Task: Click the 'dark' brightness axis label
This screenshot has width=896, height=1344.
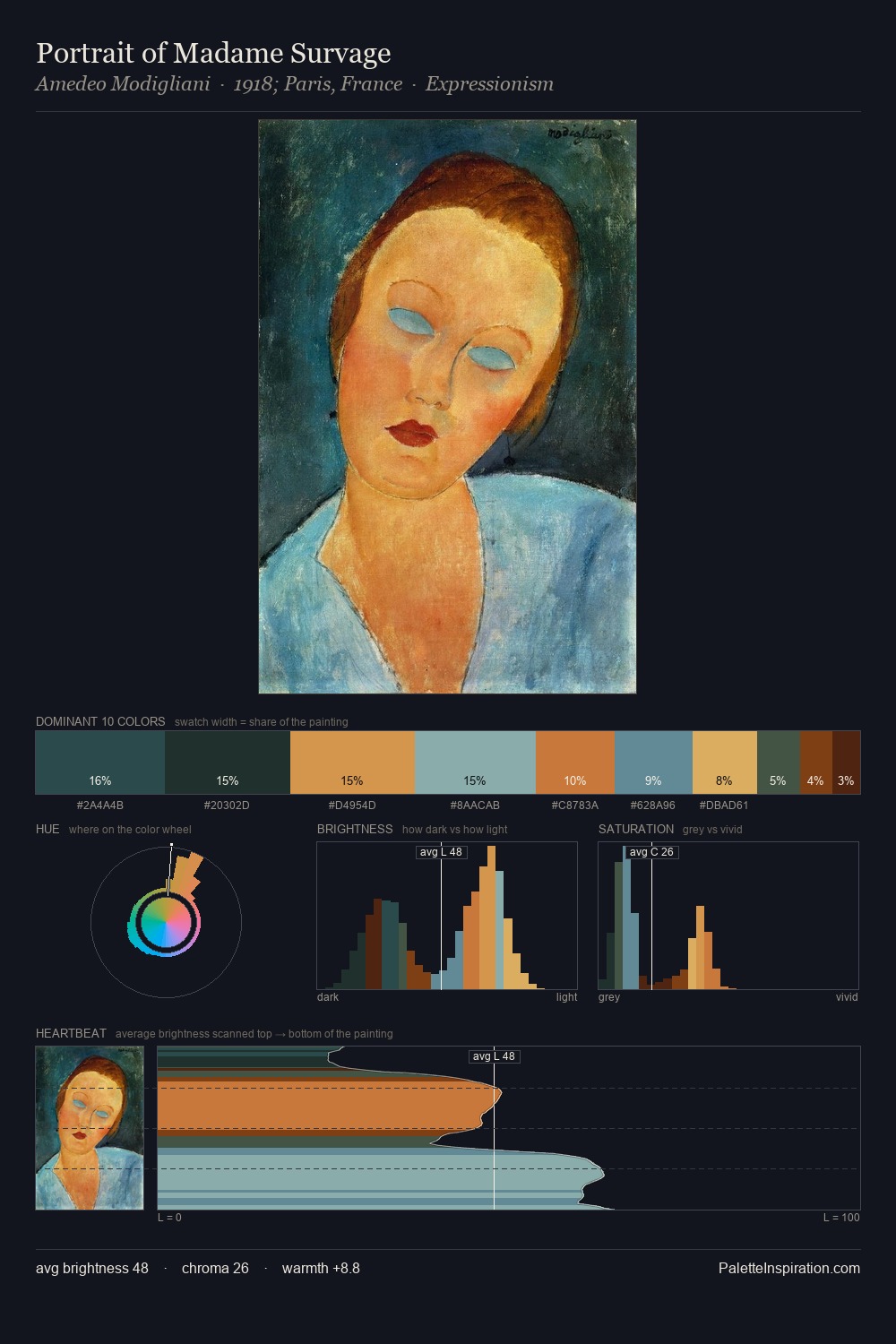Action: click(x=328, y=997)
